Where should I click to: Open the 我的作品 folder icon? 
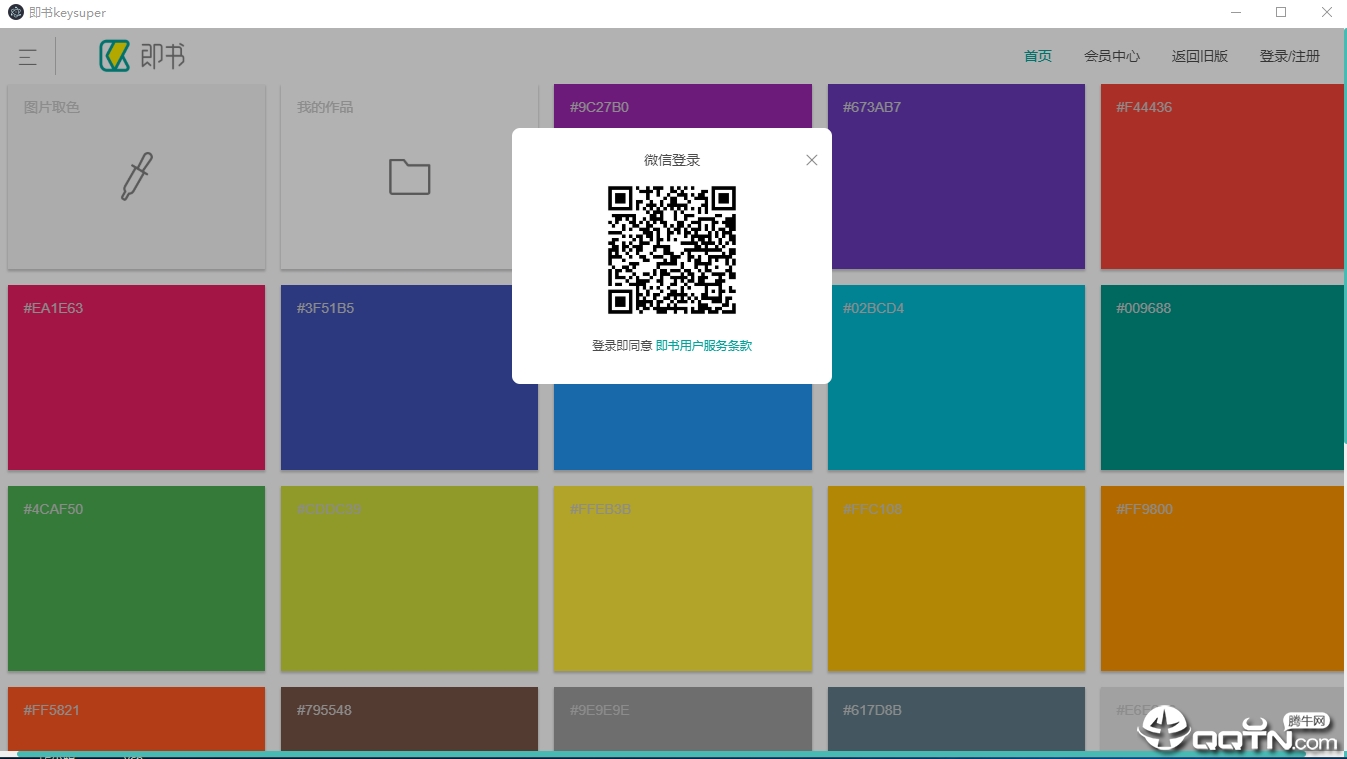[x=409, y=177]
